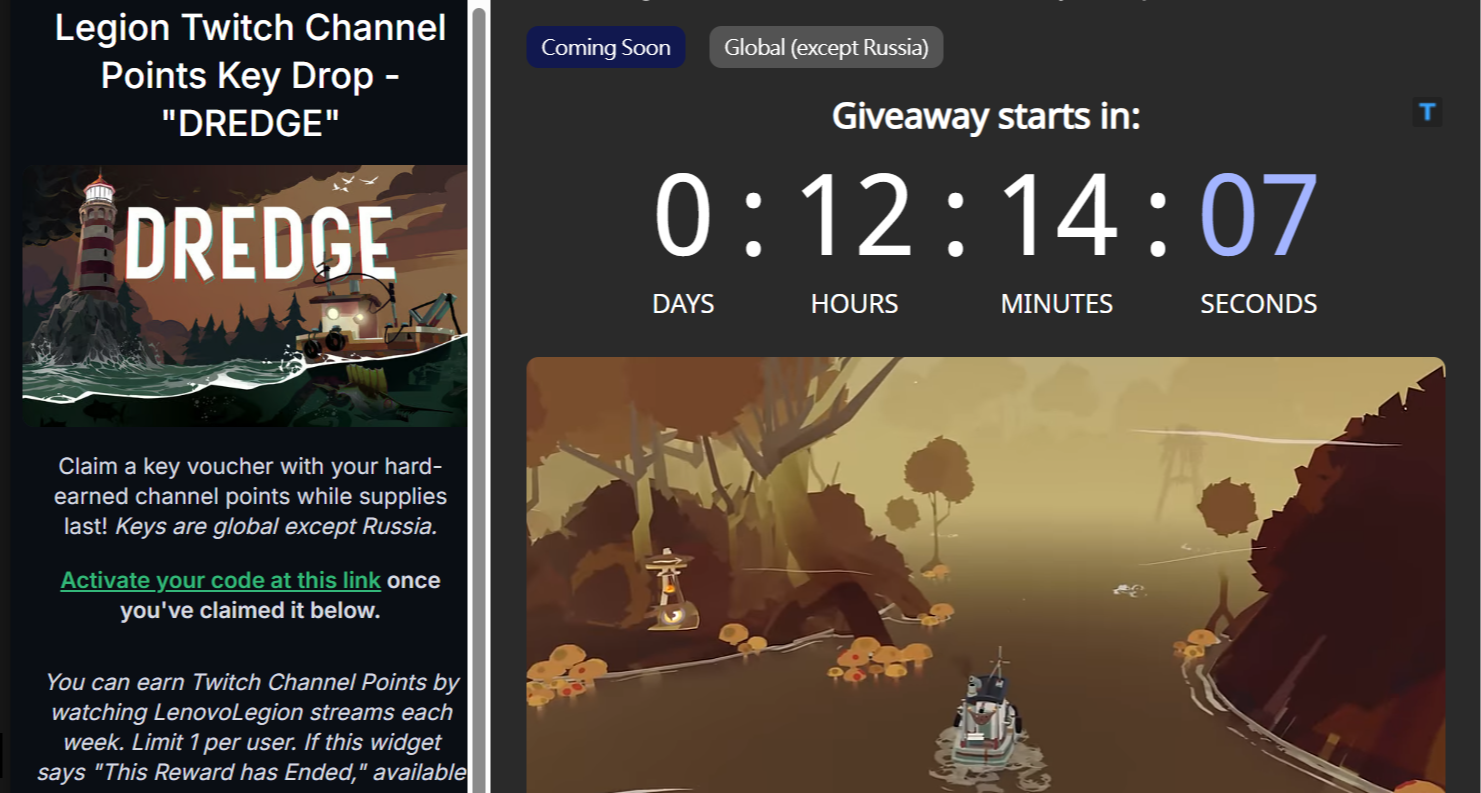
Task: Click the blue T icon near the countdown
Action: [1427, 112]
